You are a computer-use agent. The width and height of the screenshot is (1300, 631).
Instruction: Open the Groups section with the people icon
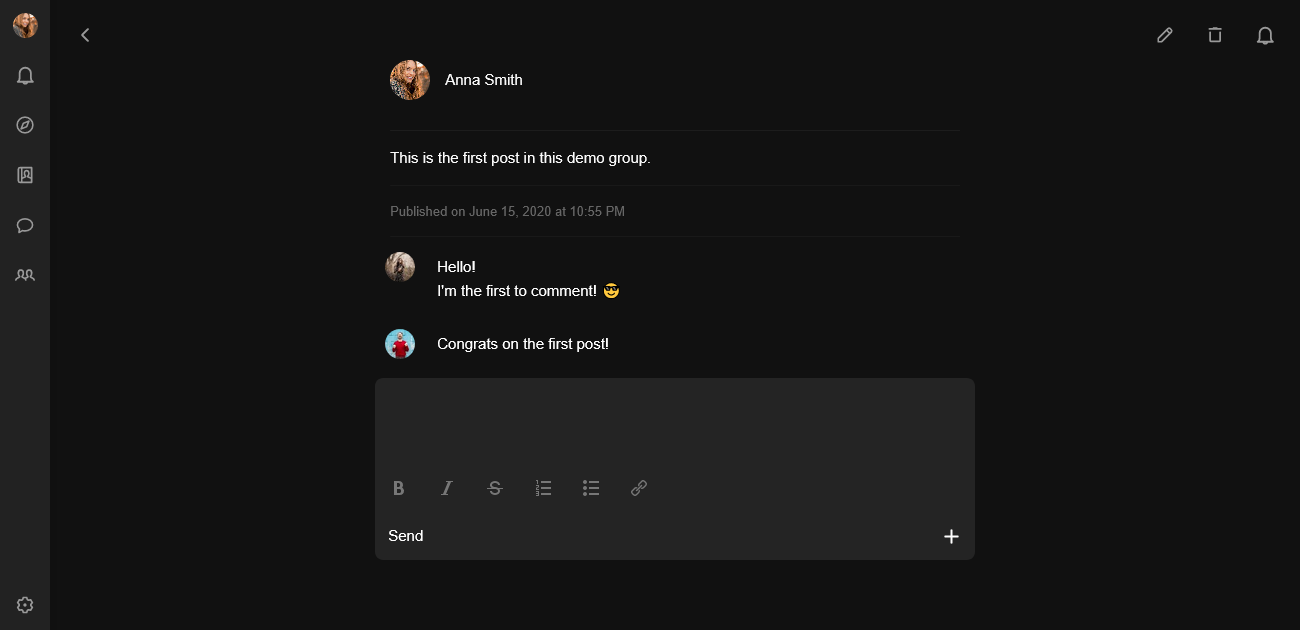(x=25, y=275)
